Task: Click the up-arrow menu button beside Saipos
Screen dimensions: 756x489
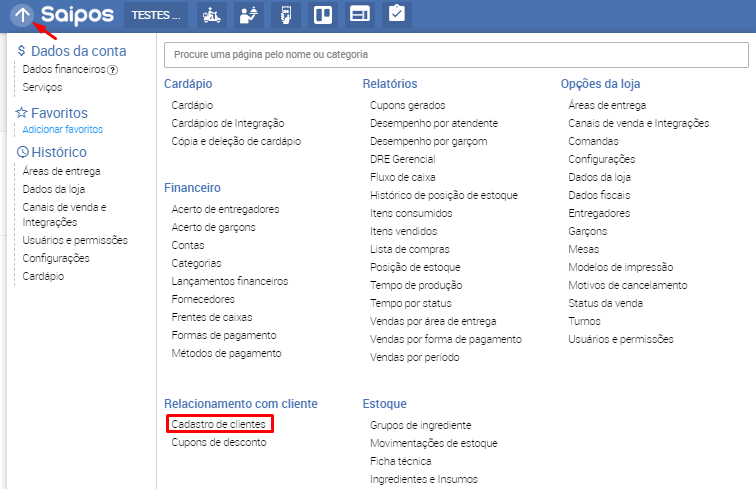Action: 22,15
